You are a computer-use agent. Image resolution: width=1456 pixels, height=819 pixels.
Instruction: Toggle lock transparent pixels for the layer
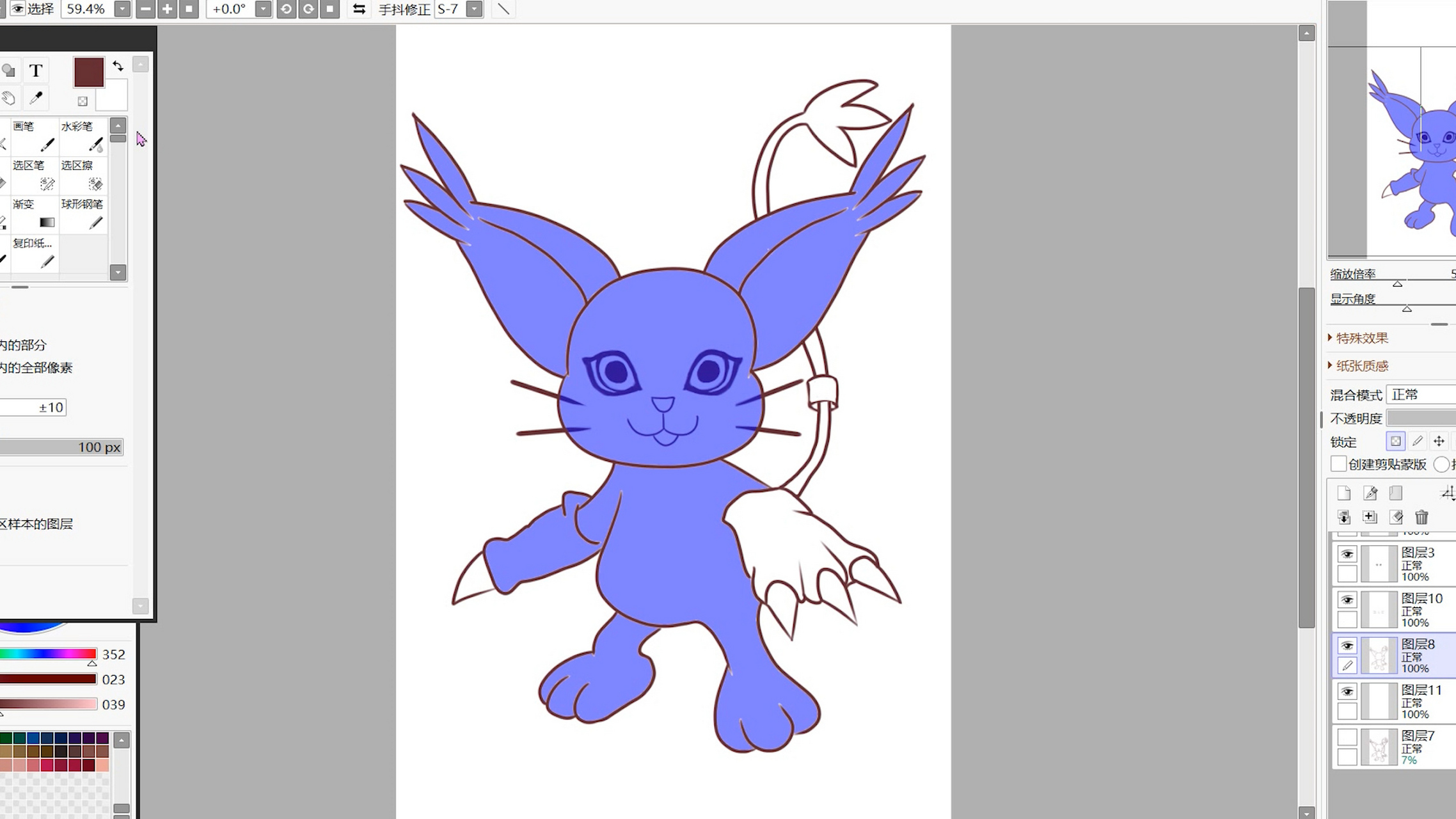coord(1395,441)
